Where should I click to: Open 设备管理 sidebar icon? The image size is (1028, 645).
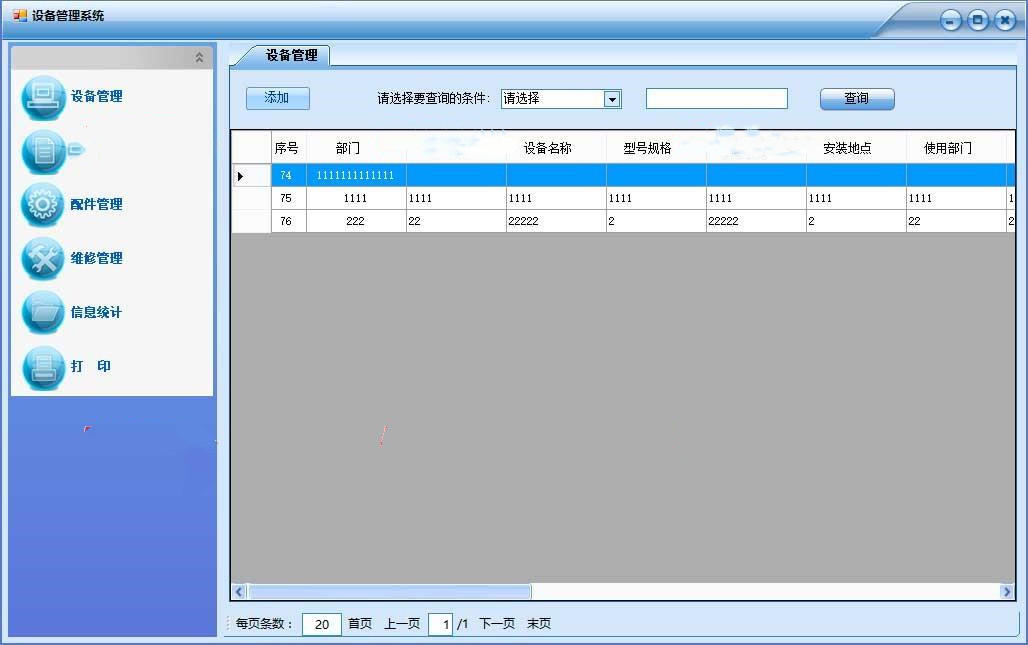pos(43,97)
